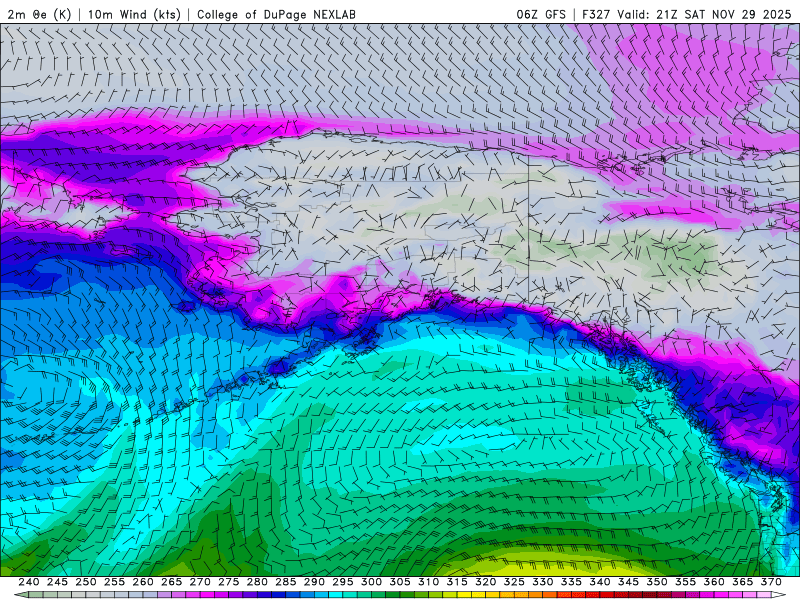Click the 340 value on color scale
Viewport: 800px width, 600px height.
click(x=600, y=582)
